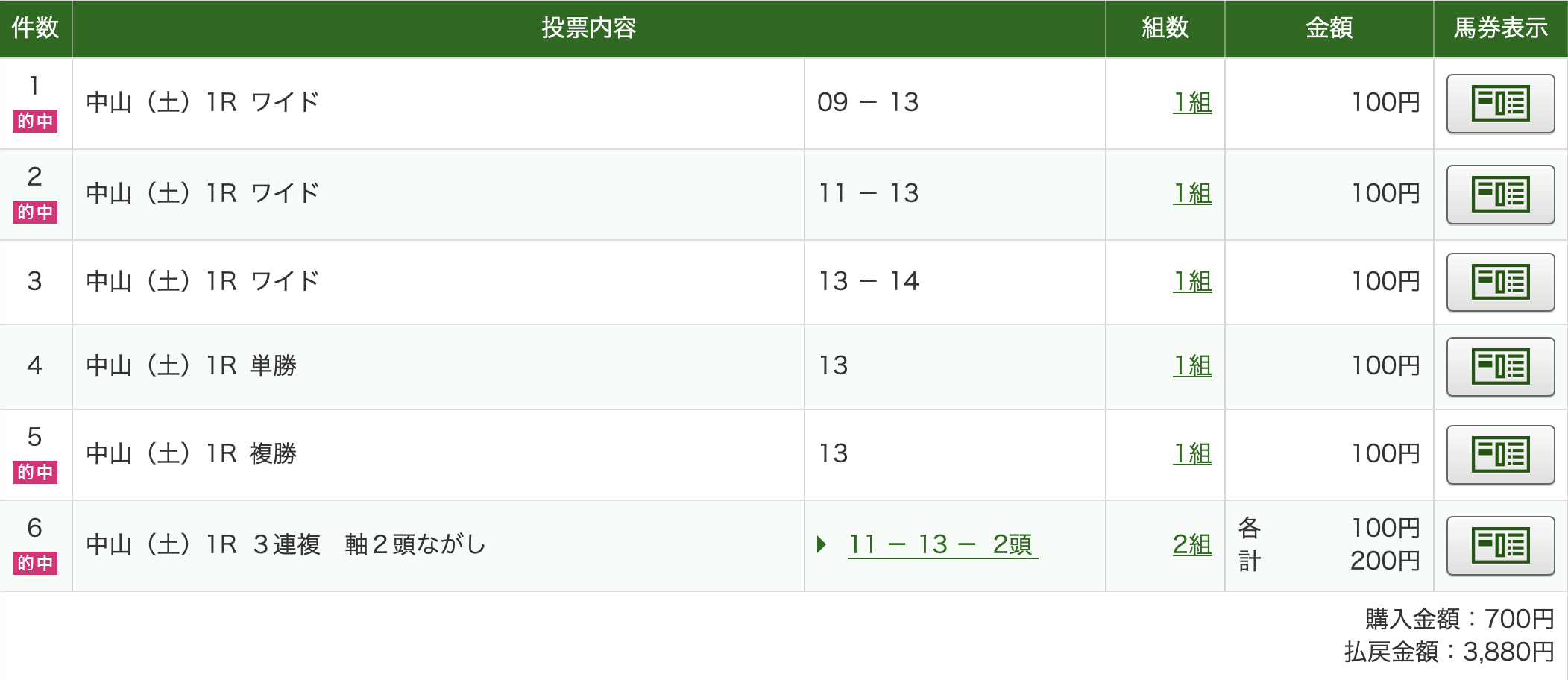Open the 11 − 13 − 2頭 link
This screenshot has width=1568, height=680.
(x=942, y=545)
